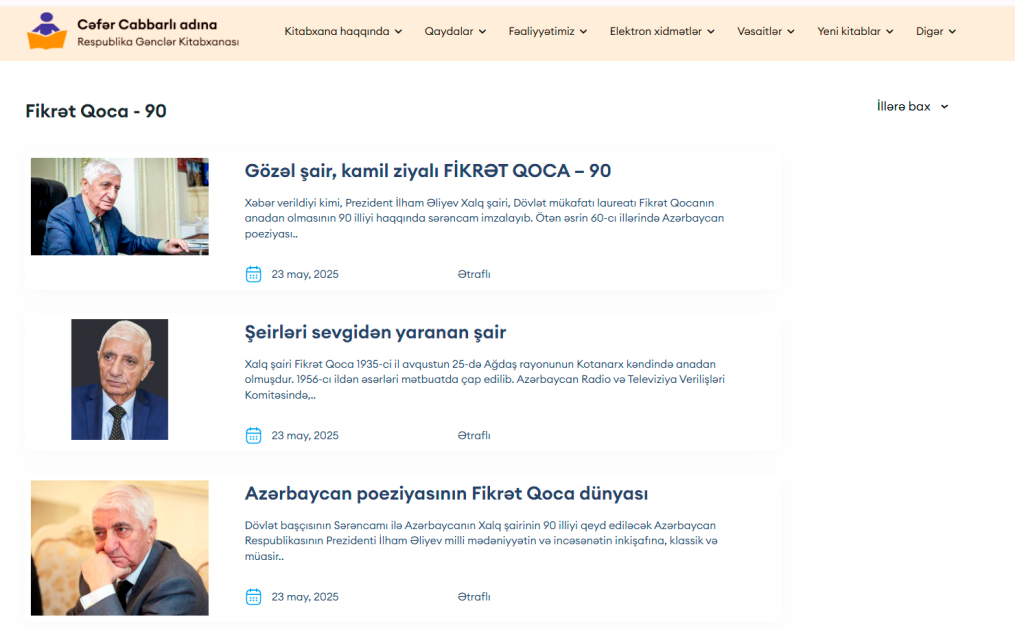Click the İllərə bax chevron arrow
1015x630 pixels.
944,107
